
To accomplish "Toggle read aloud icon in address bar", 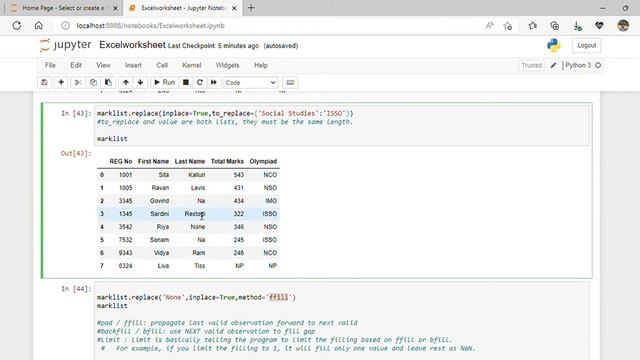I will coord(489,26).
